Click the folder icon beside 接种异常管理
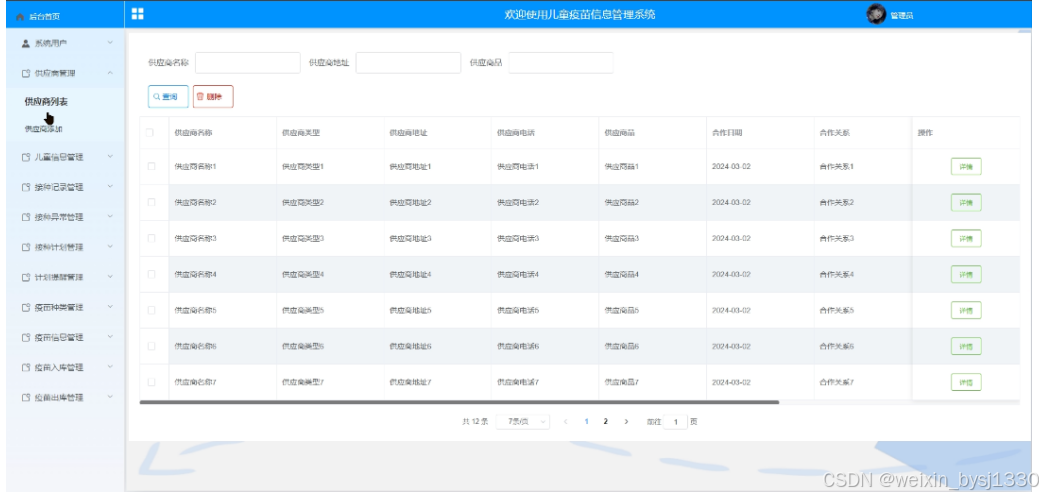 coord(26,217)
